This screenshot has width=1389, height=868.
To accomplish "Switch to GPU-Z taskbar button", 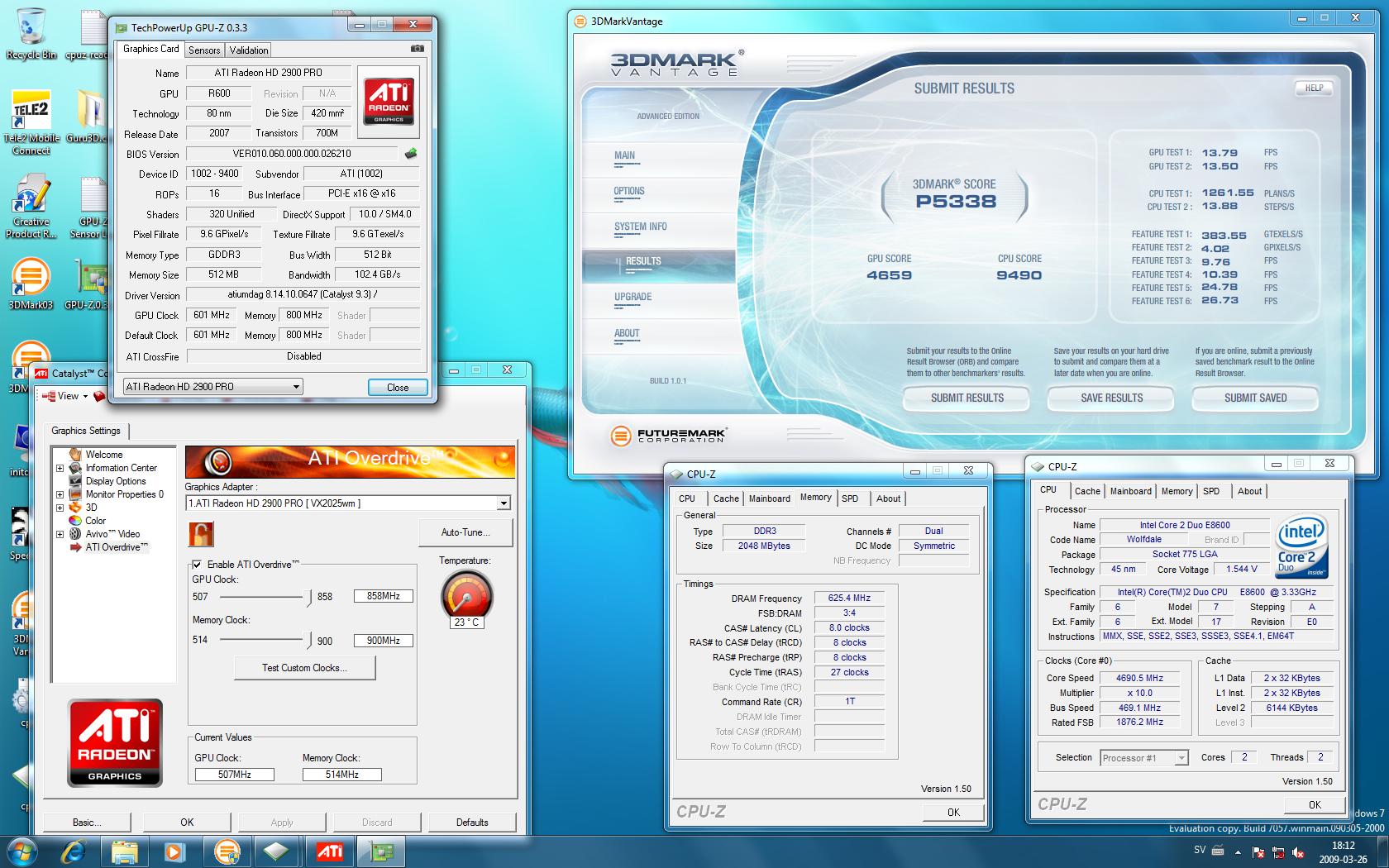I will 380,851.
